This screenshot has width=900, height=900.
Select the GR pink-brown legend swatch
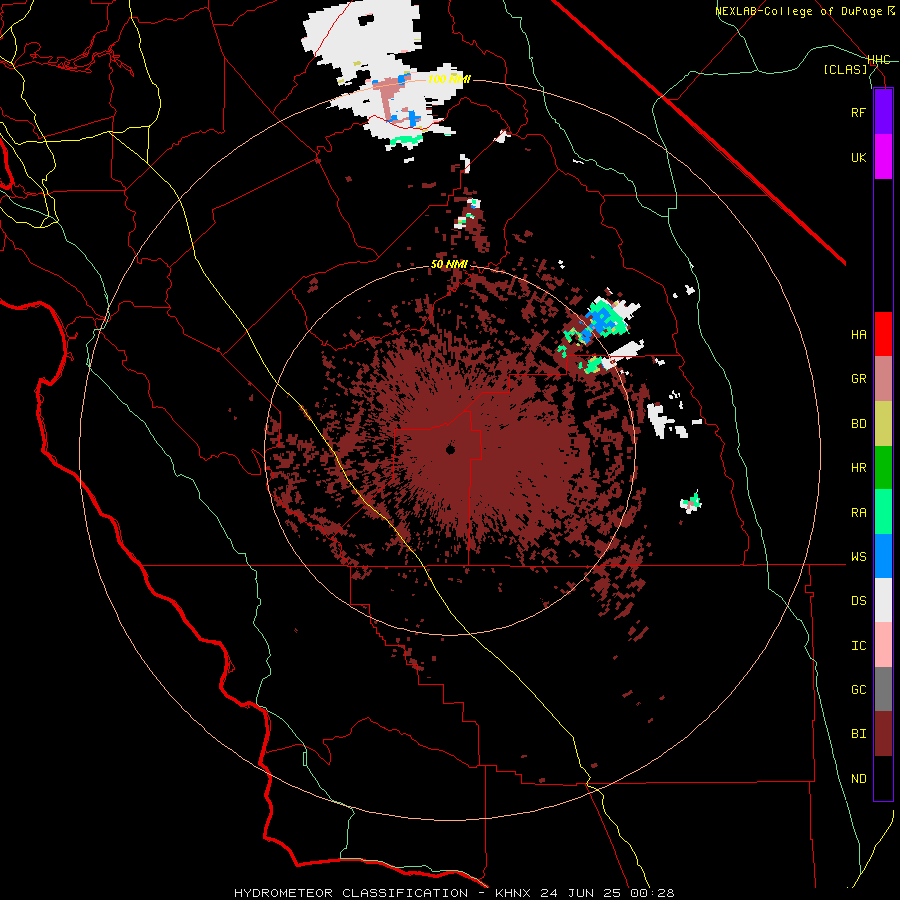[883, 379]
